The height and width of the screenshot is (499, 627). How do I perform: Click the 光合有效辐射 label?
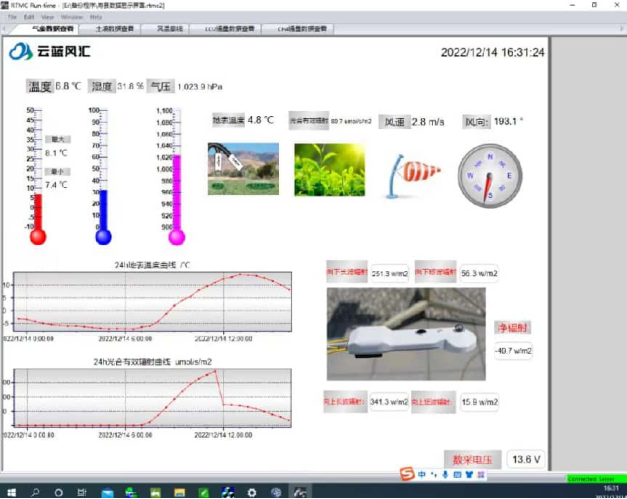[x=309, y=120]
